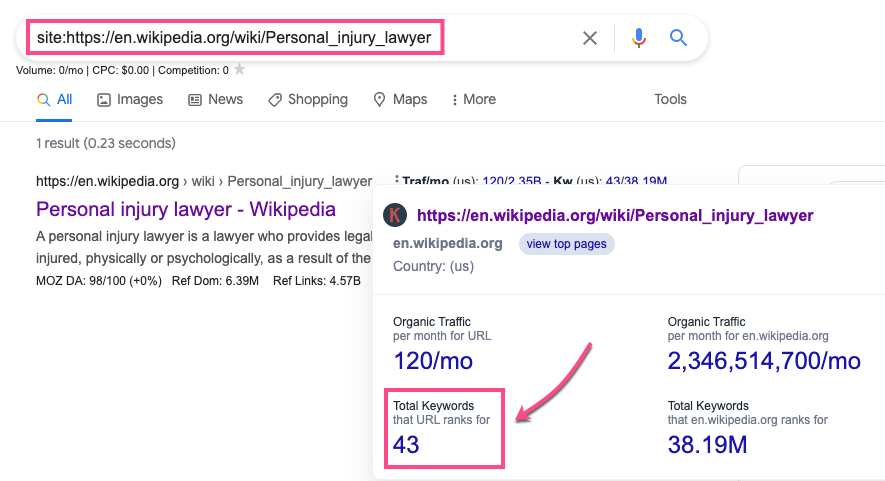Start voice search with the microphone icon
The image size is (885, 481).
pos(639,38)
